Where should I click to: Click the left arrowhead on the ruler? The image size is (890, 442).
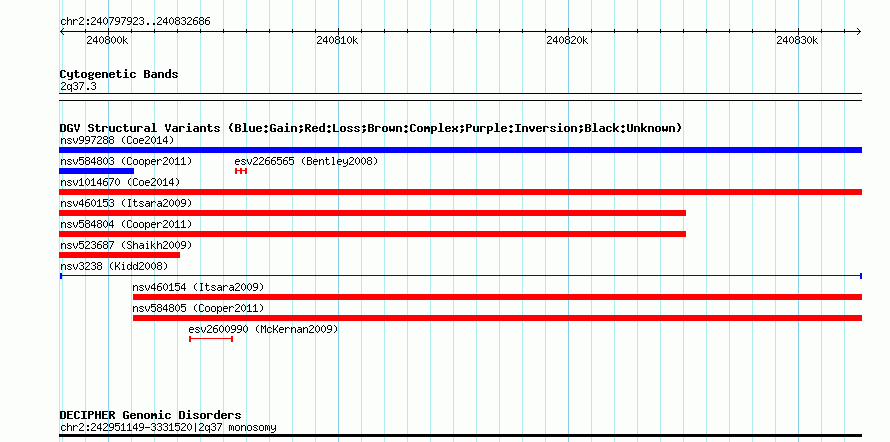[x=62, y=31]
